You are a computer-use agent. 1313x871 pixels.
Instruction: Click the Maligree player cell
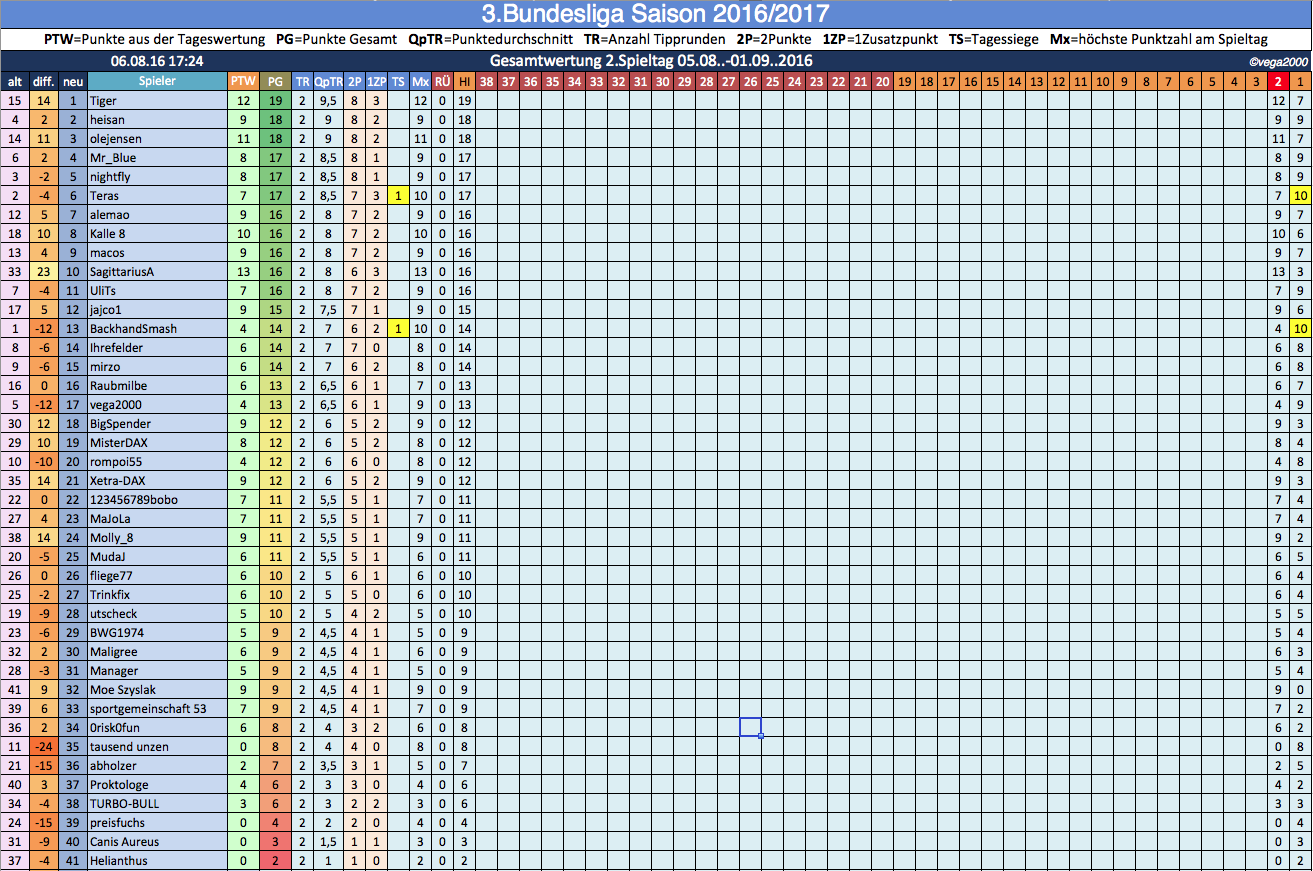[x=157, y=651]
